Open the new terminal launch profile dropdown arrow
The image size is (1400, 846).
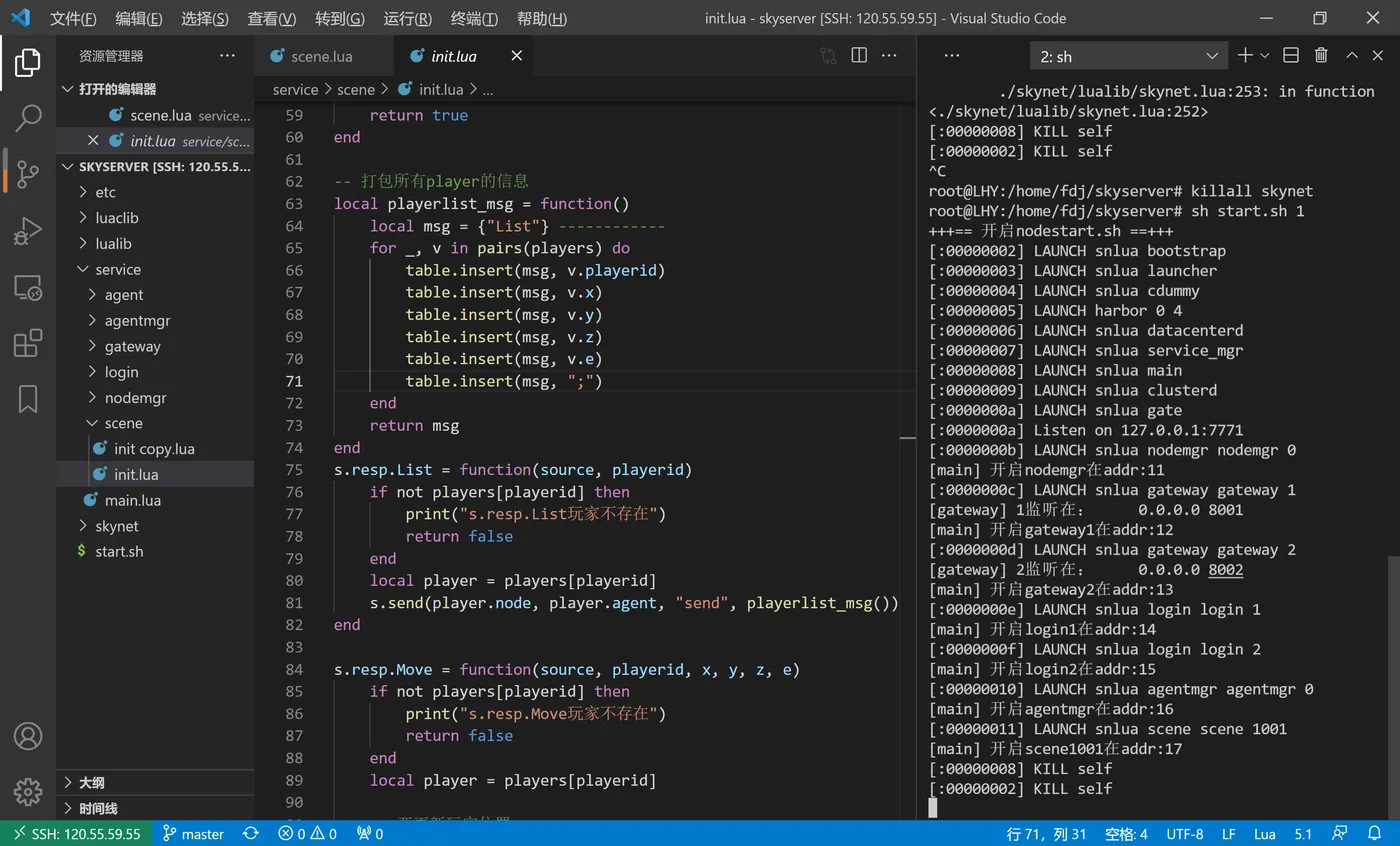pos(1265,56)
